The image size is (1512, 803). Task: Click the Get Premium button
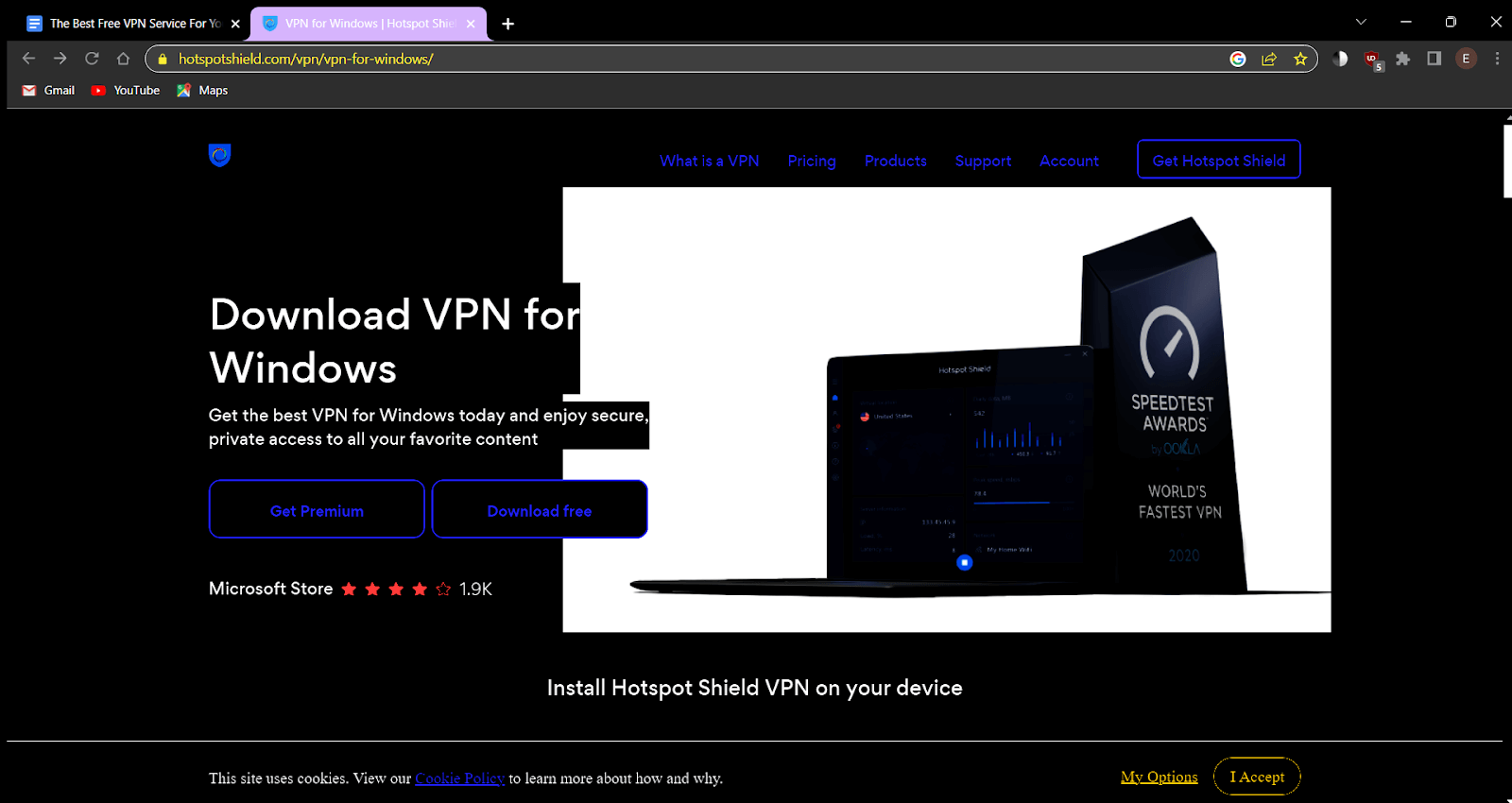[x=317, y=509]
